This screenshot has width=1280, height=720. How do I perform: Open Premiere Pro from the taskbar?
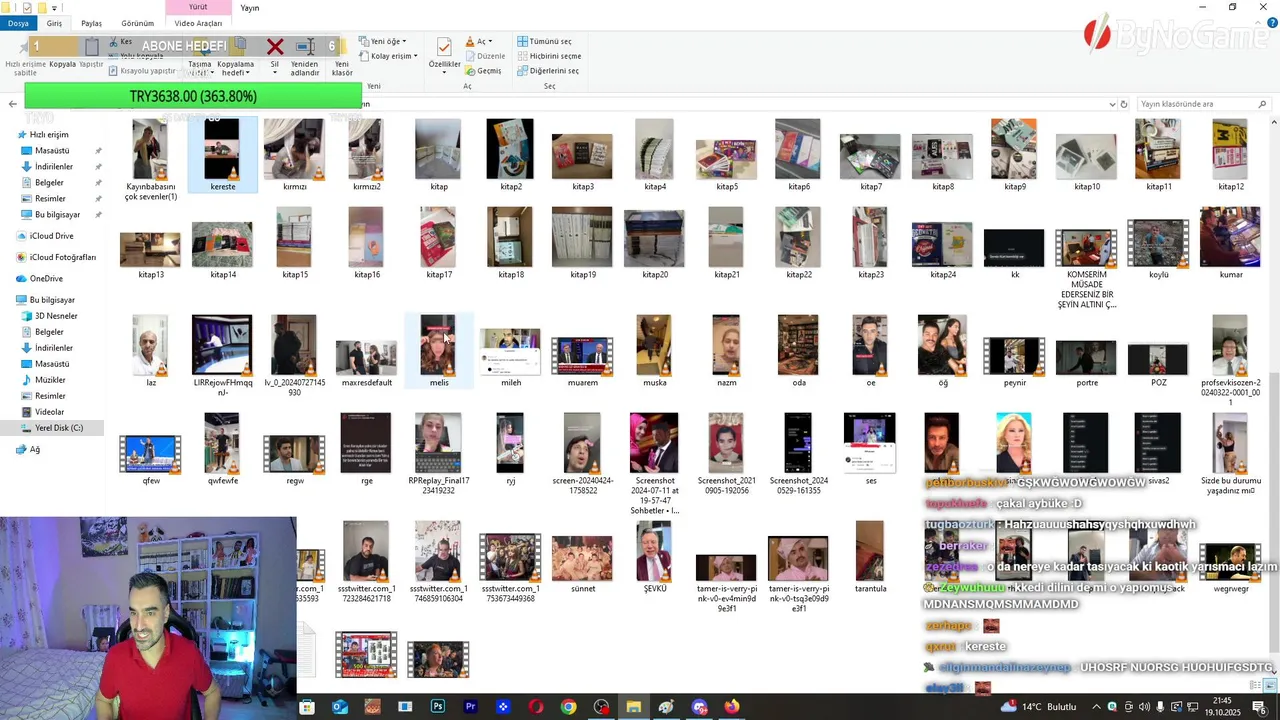(x=470, y=707)
